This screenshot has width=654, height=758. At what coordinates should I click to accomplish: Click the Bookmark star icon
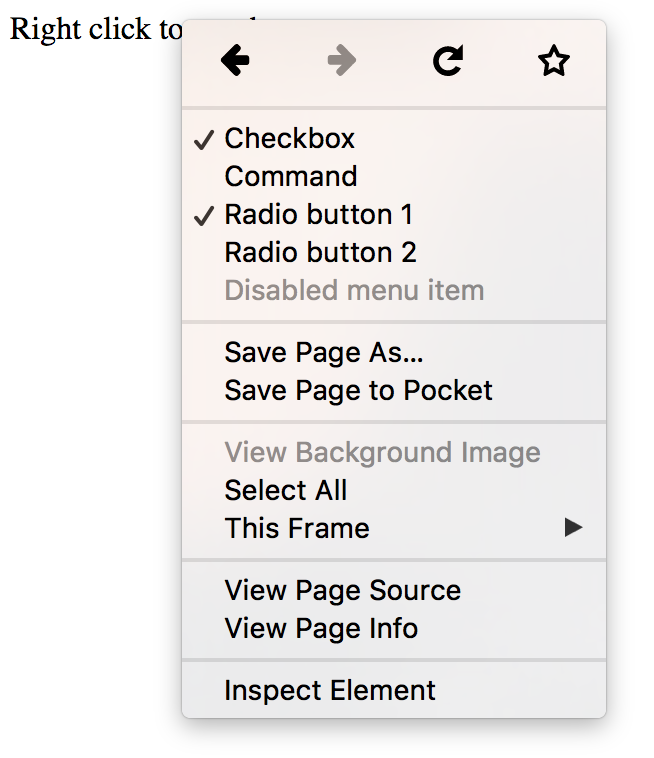pos(553,62)
